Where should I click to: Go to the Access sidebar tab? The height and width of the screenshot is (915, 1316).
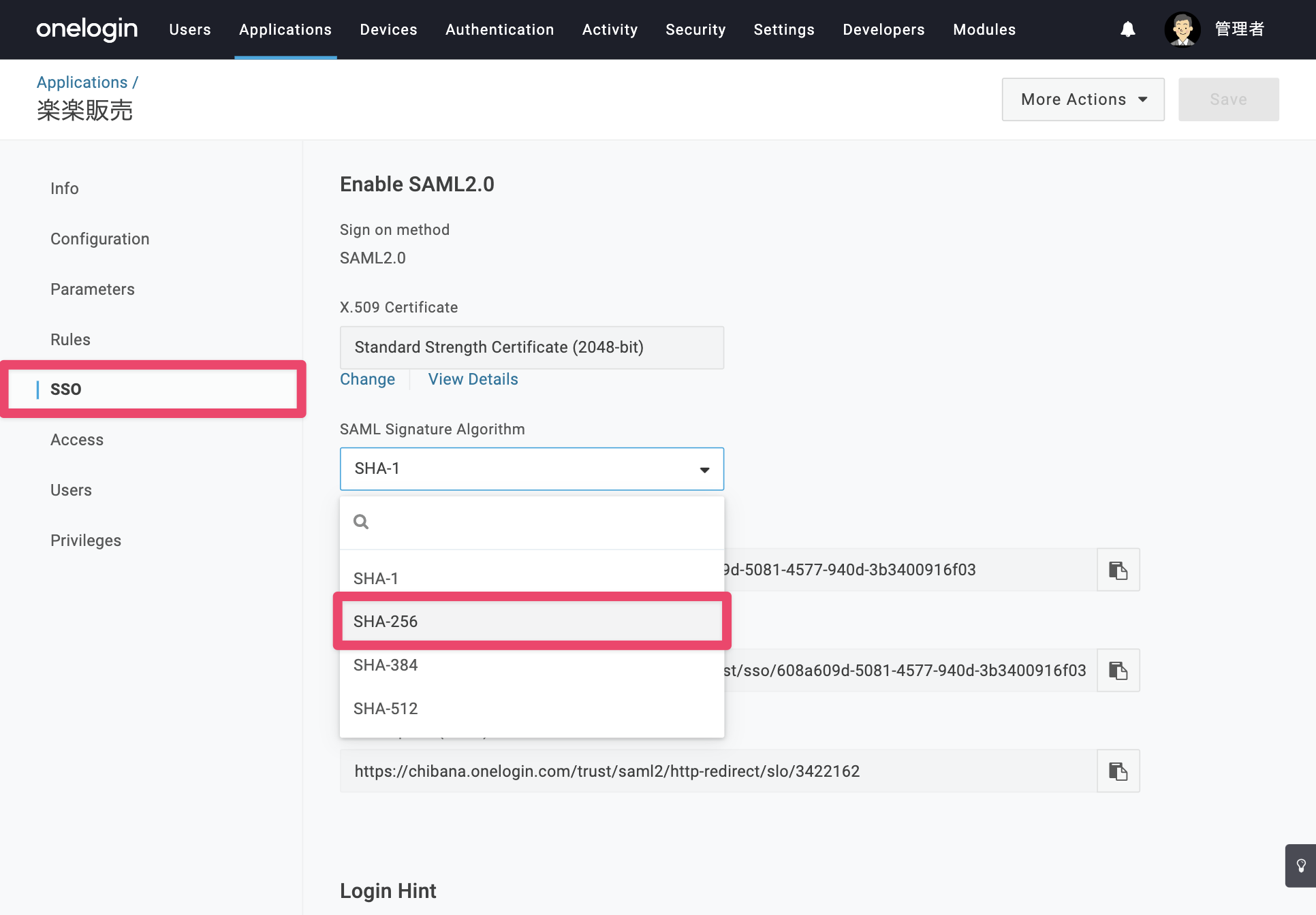[77, 440]
